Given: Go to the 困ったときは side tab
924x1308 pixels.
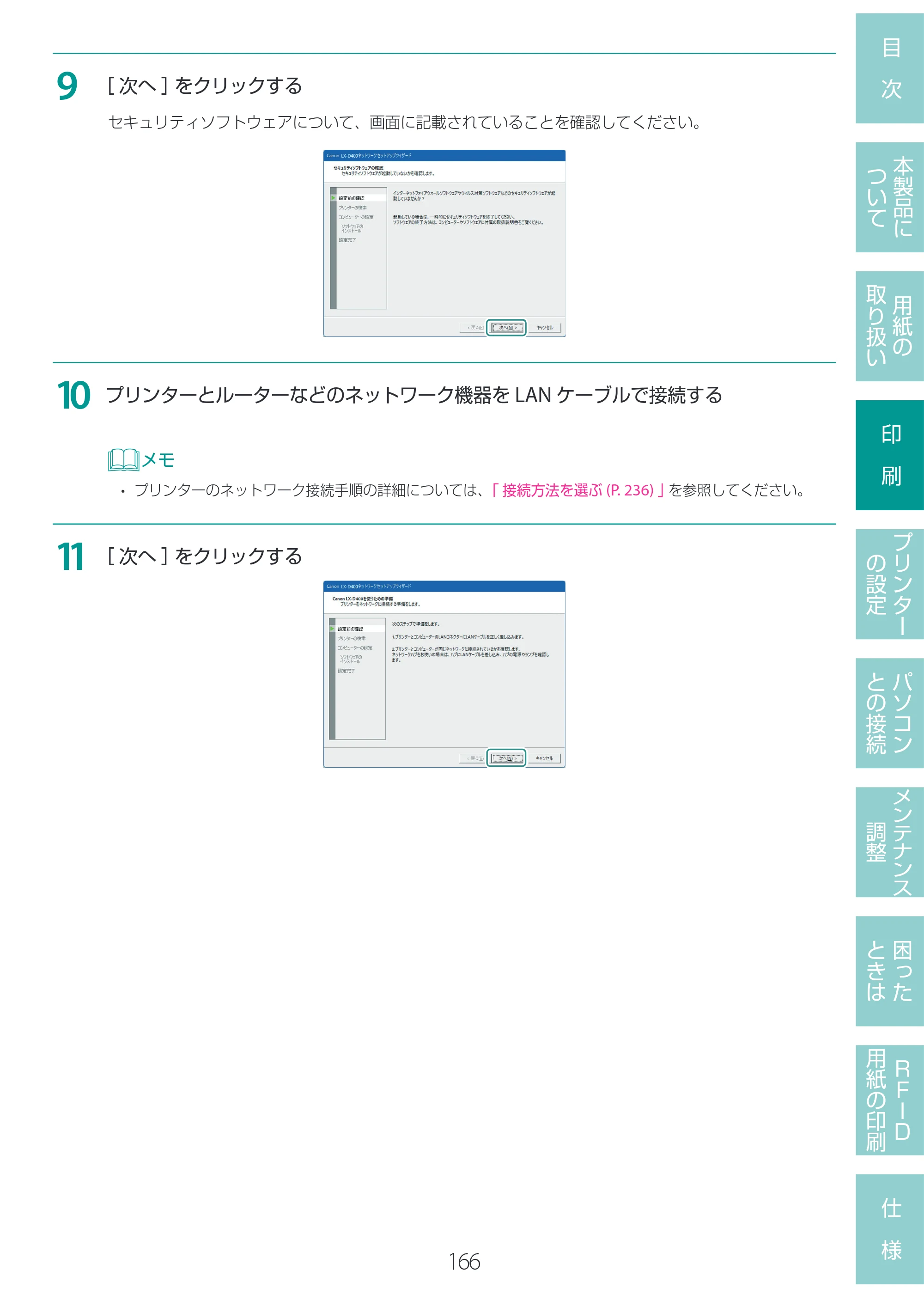Looking at the screenshot, I should [x=889, y=971].
